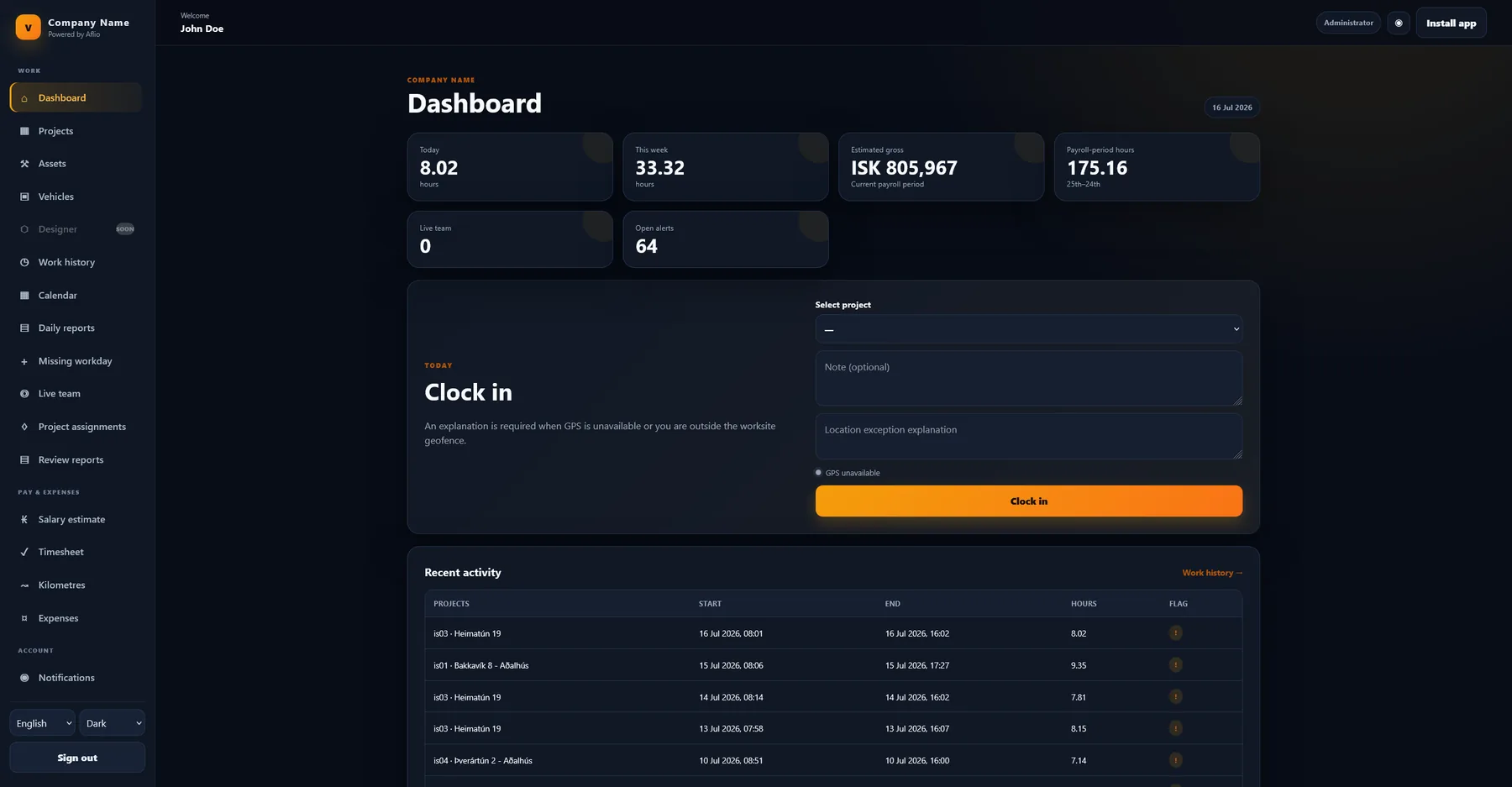Click flag icon for Bakkavík 8 row
The width and height of the screenshot is (1512, 787).
tap(1176, 665)
